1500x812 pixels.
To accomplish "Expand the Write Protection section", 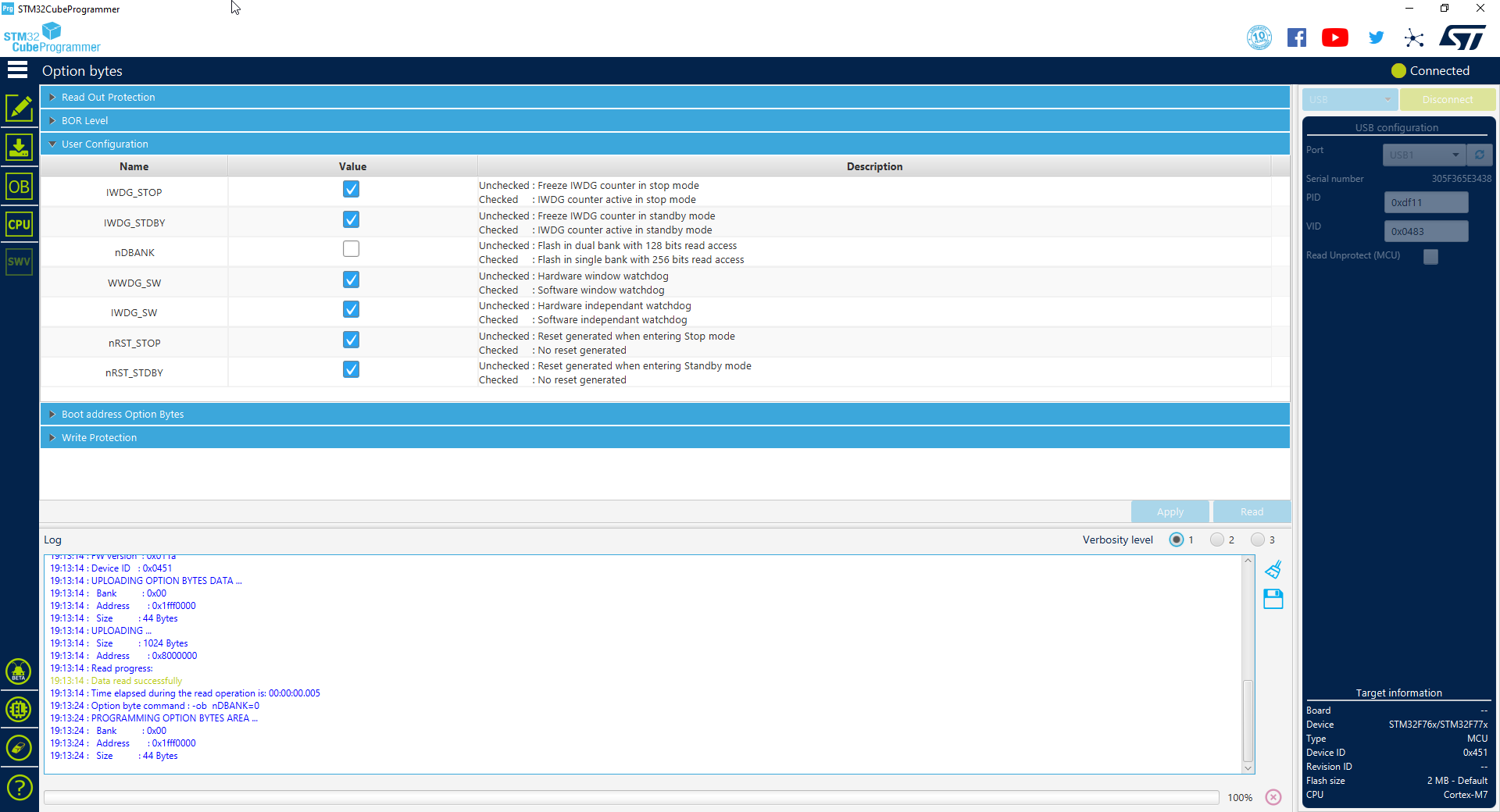I will [99, 437].
